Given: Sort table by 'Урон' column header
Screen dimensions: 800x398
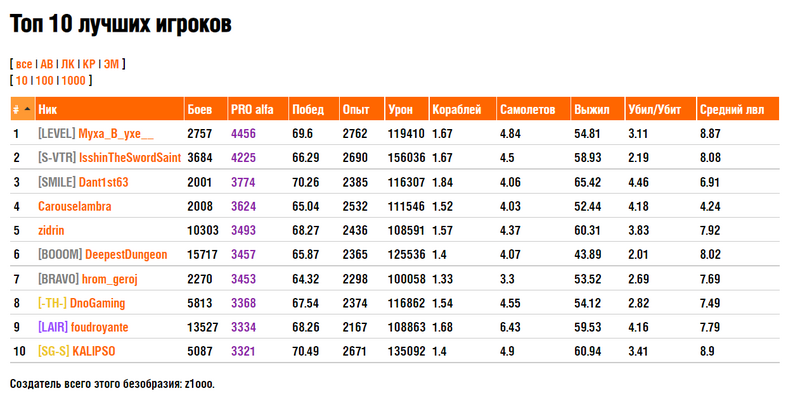Looking at the screenshot, I should tap(401, 110).
